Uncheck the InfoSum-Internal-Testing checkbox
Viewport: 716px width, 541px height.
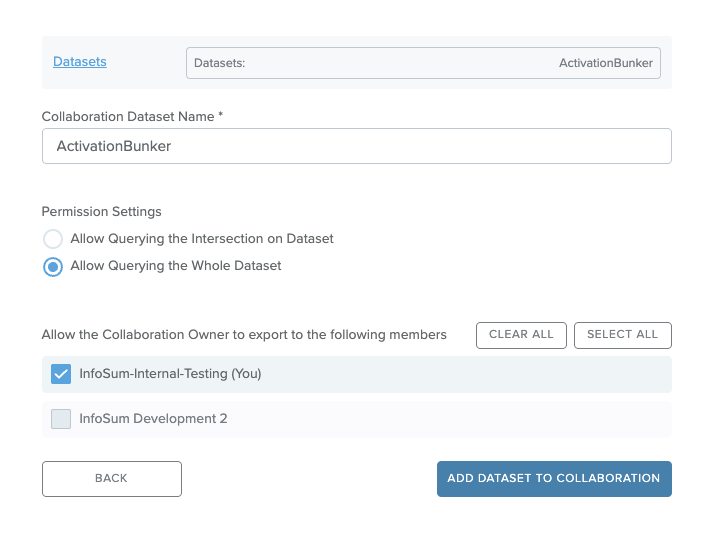pyautogui.click(x=61, y=374)
